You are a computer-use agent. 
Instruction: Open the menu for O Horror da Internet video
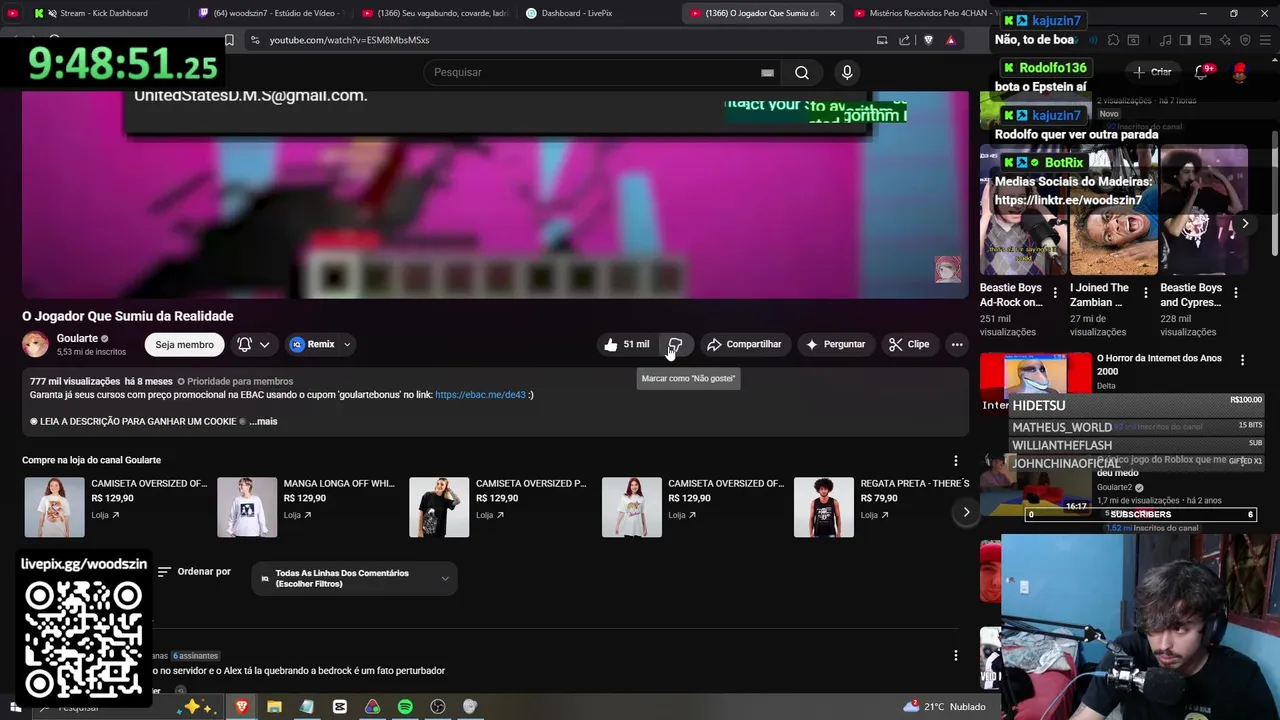click(1242, 360)
